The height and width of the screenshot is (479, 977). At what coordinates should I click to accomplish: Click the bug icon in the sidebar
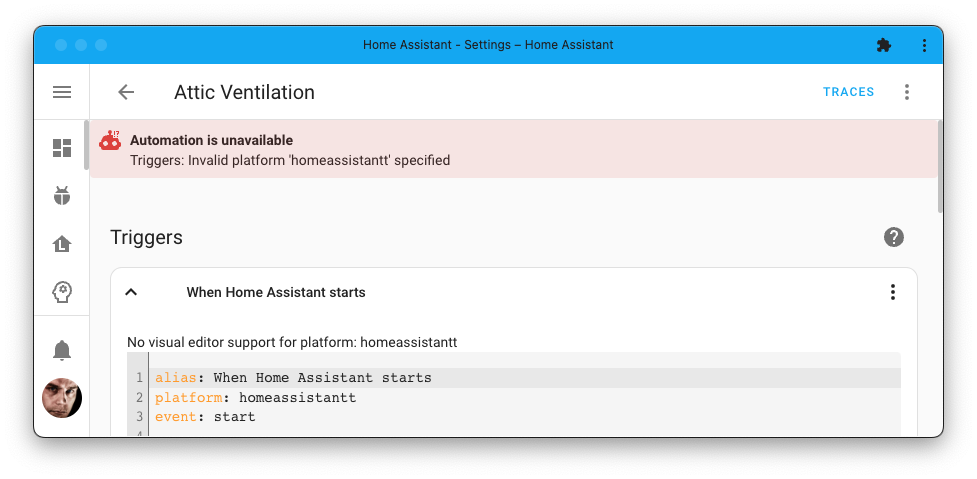click(x=62, y=196)
